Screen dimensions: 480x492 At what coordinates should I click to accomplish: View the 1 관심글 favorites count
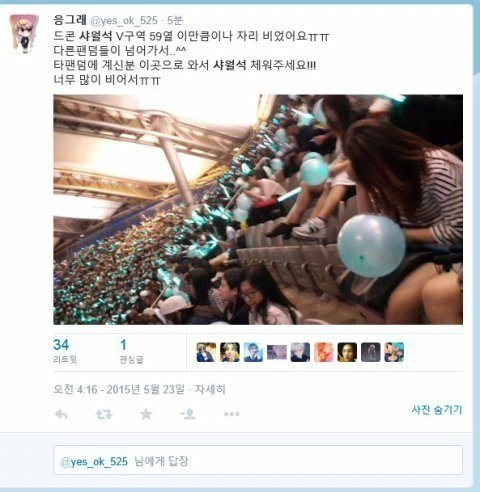131,351
